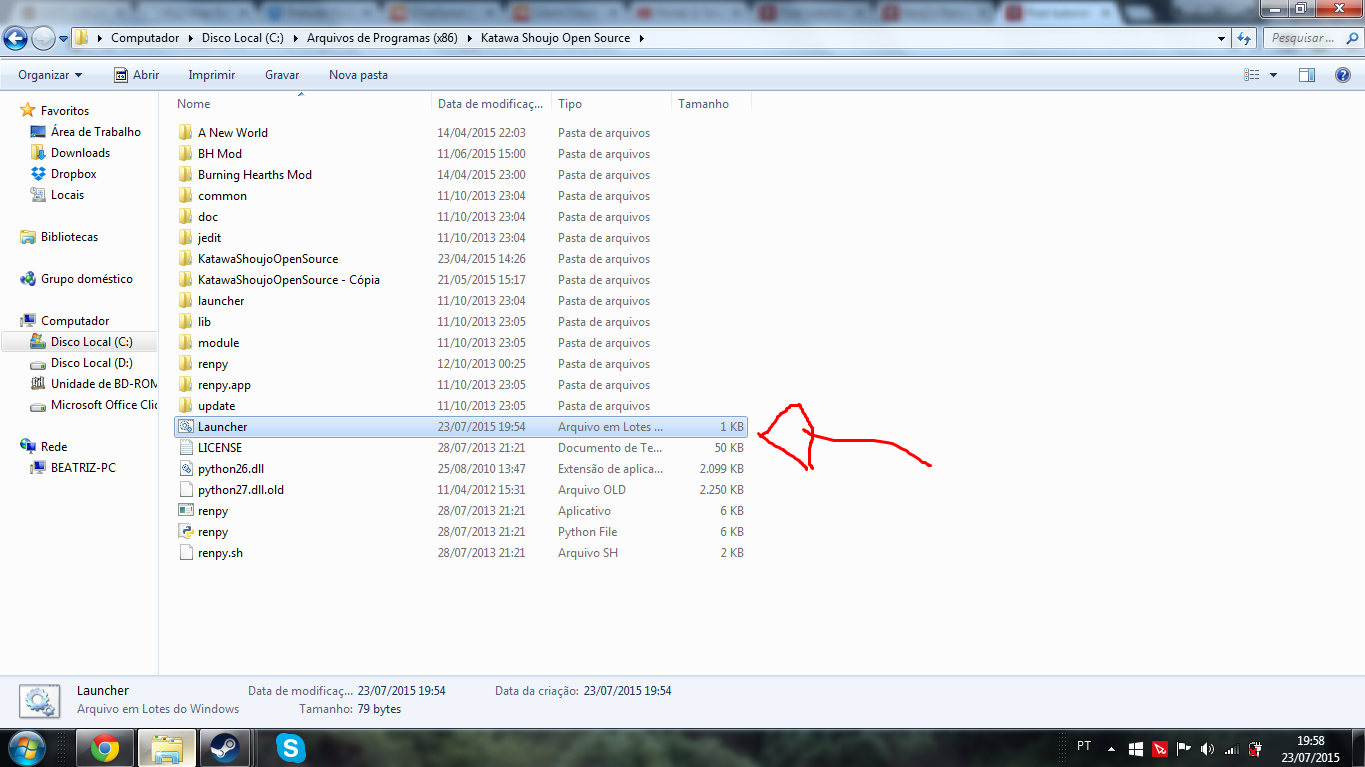
Task: Select the renpy.sh file
Action: [x=220, y=552]
